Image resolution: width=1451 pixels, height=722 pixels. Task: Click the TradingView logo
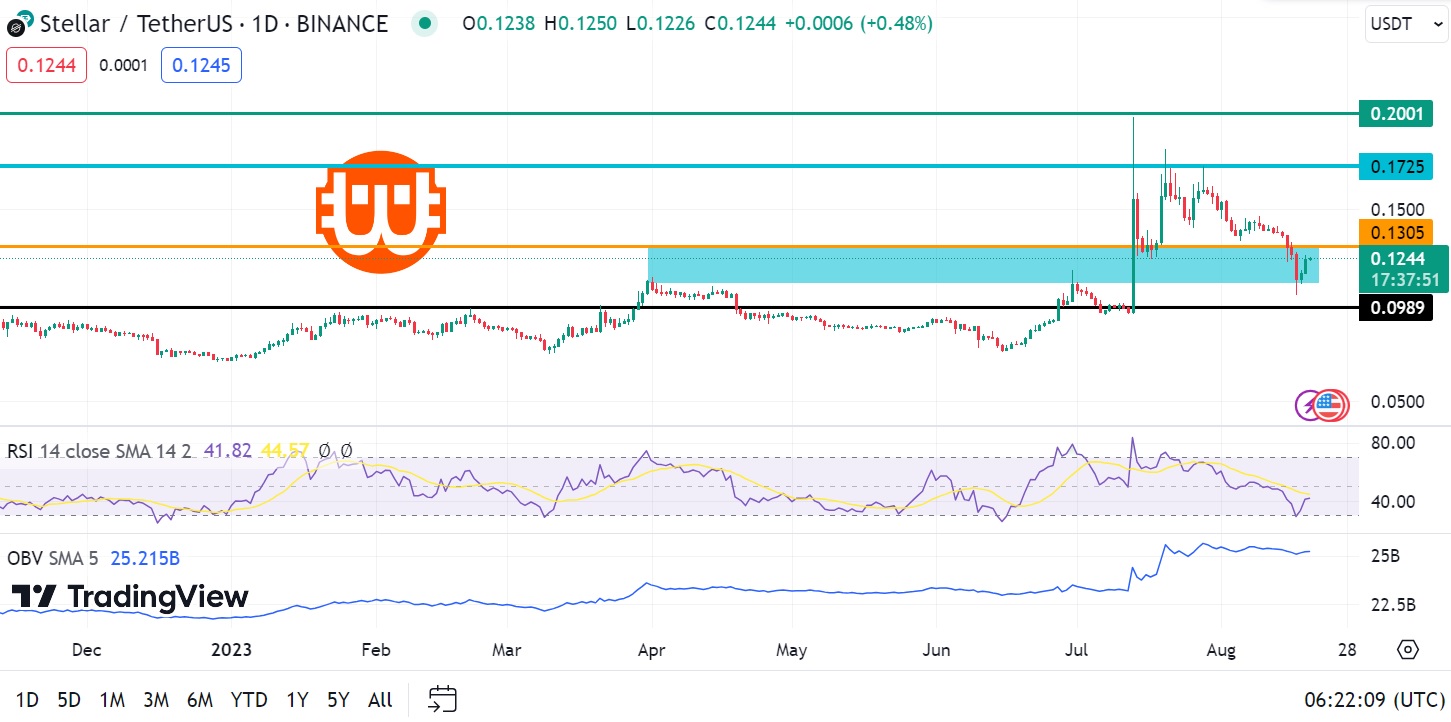(130, 597)
